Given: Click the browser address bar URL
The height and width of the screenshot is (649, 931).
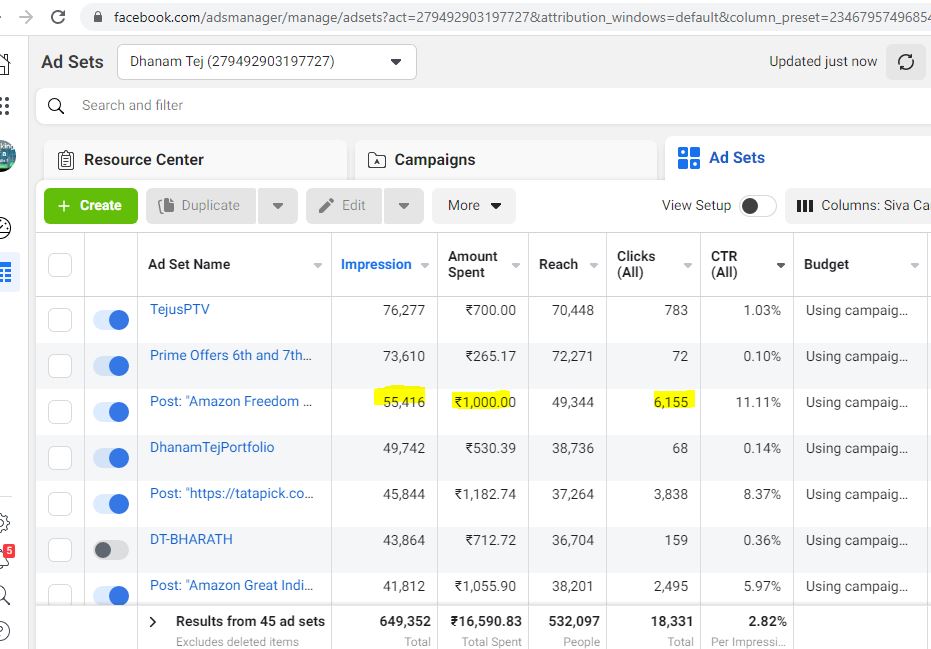Looking at the screenshot, I should pos(521,17).
